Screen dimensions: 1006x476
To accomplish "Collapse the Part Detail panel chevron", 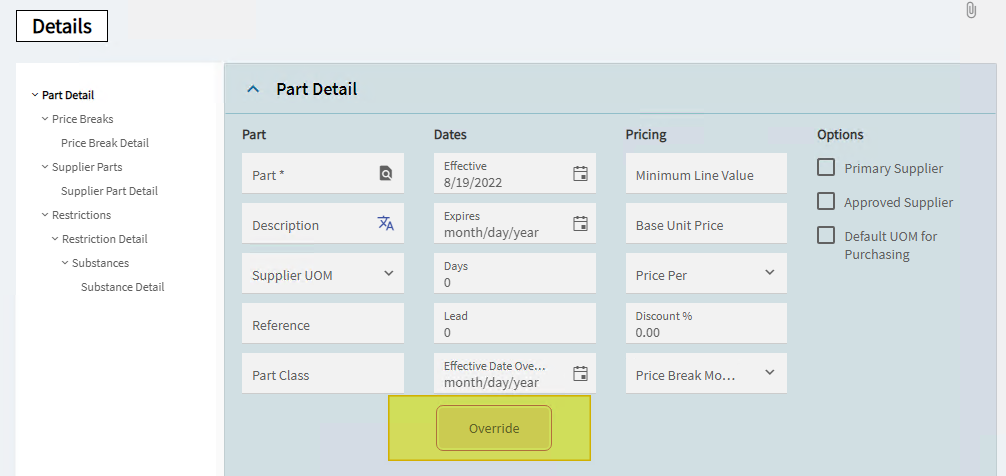I will pos(253,89).
